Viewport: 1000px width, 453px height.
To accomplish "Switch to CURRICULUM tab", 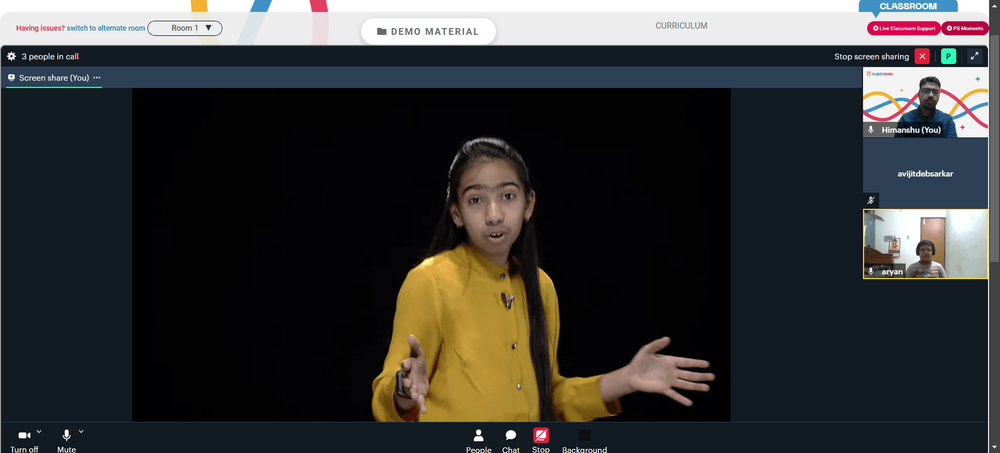I will pyautogui.click(x=681, y=26).
